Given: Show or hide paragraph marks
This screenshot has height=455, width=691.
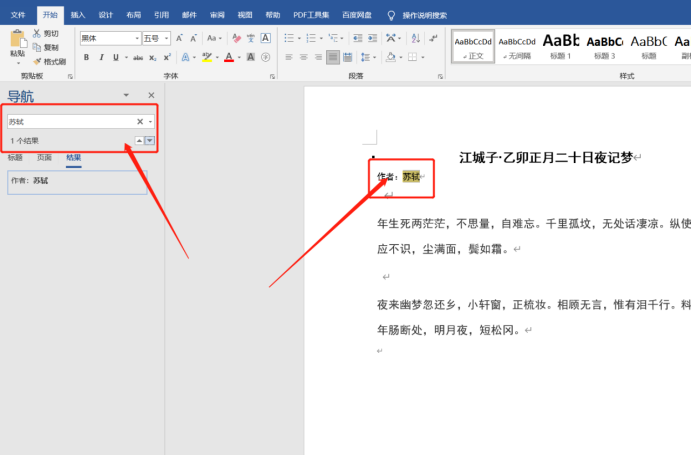Looking at the screenshot, I should tap(434, 38).
